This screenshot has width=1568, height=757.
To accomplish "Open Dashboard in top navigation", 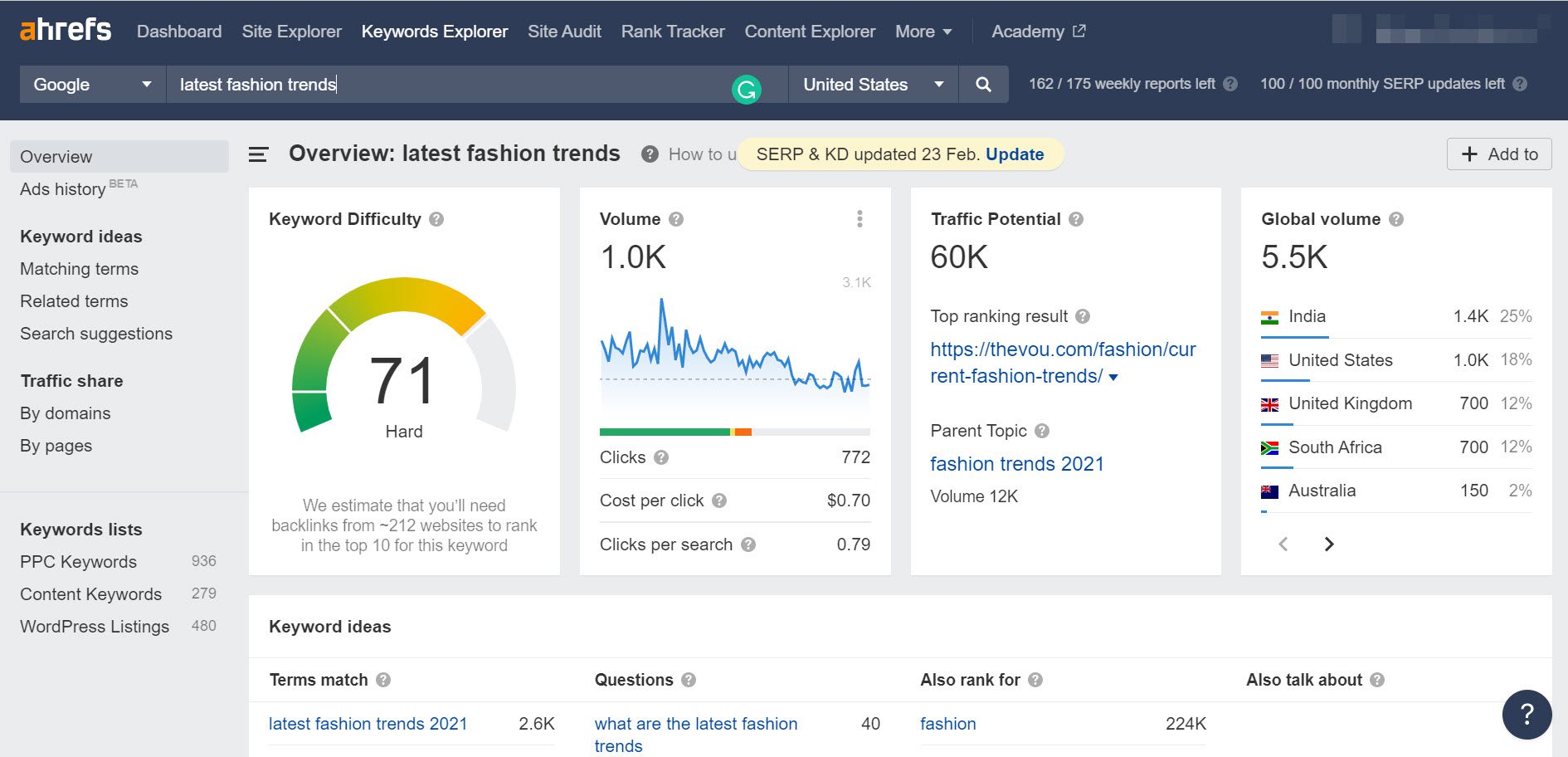I will (x=179, y=32).
